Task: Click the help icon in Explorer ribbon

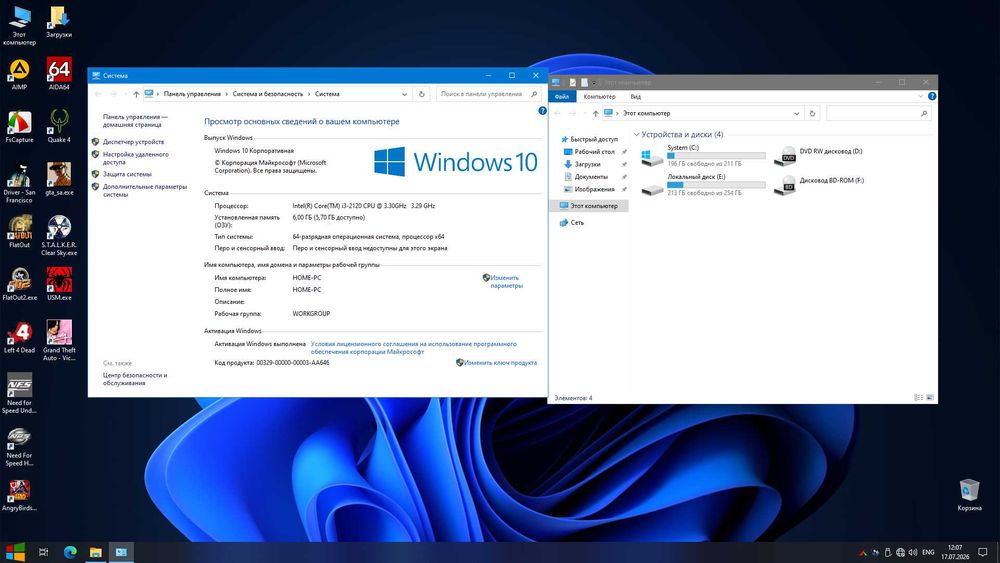Action: (932, 96)
